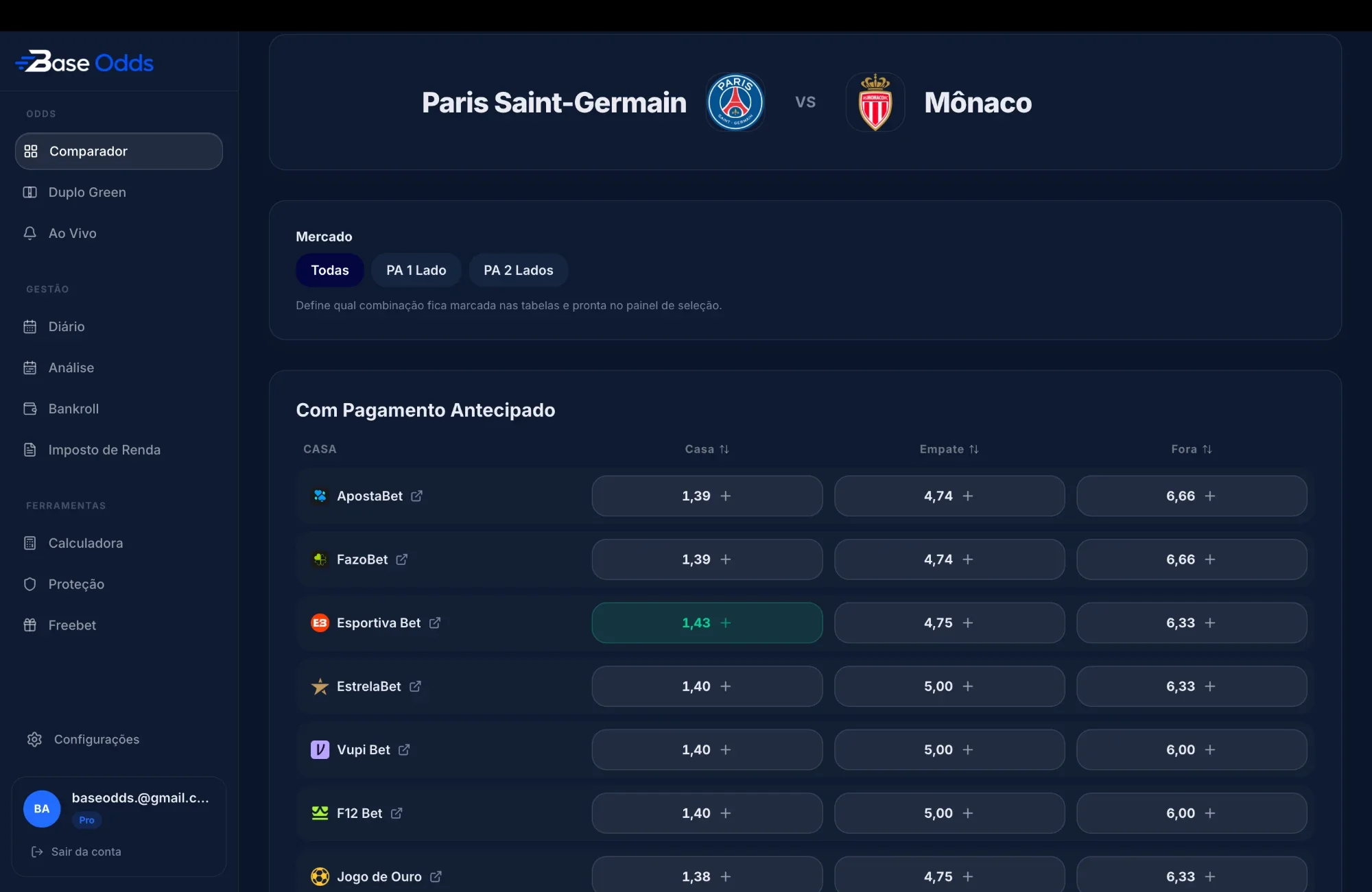Image resolution: width=1372 pixels, height=892 pixels.
Task: Select Jogo de Ouro Fora 6,33
Action: [x=1192, y=875]
